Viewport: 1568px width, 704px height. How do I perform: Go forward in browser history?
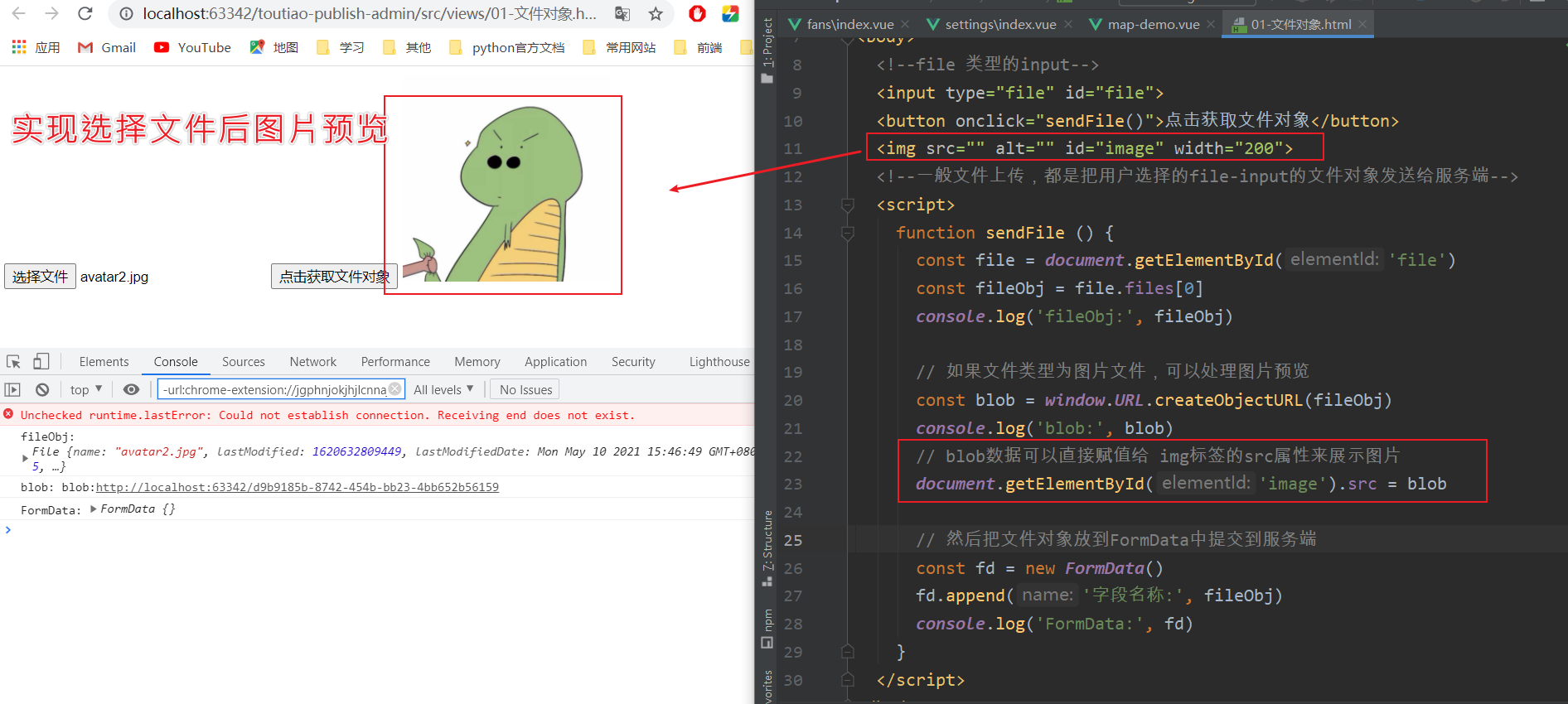click(x=51, y=13)
